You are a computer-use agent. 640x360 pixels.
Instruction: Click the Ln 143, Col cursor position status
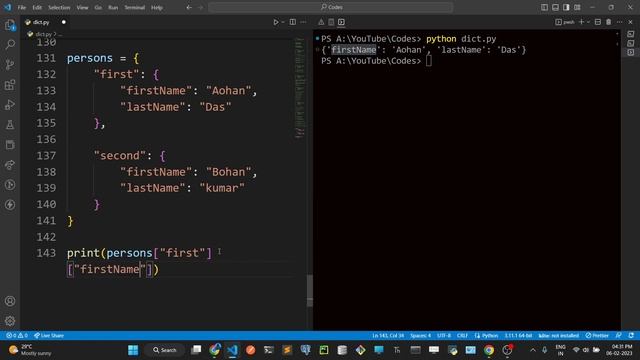[x=388, y=336]
